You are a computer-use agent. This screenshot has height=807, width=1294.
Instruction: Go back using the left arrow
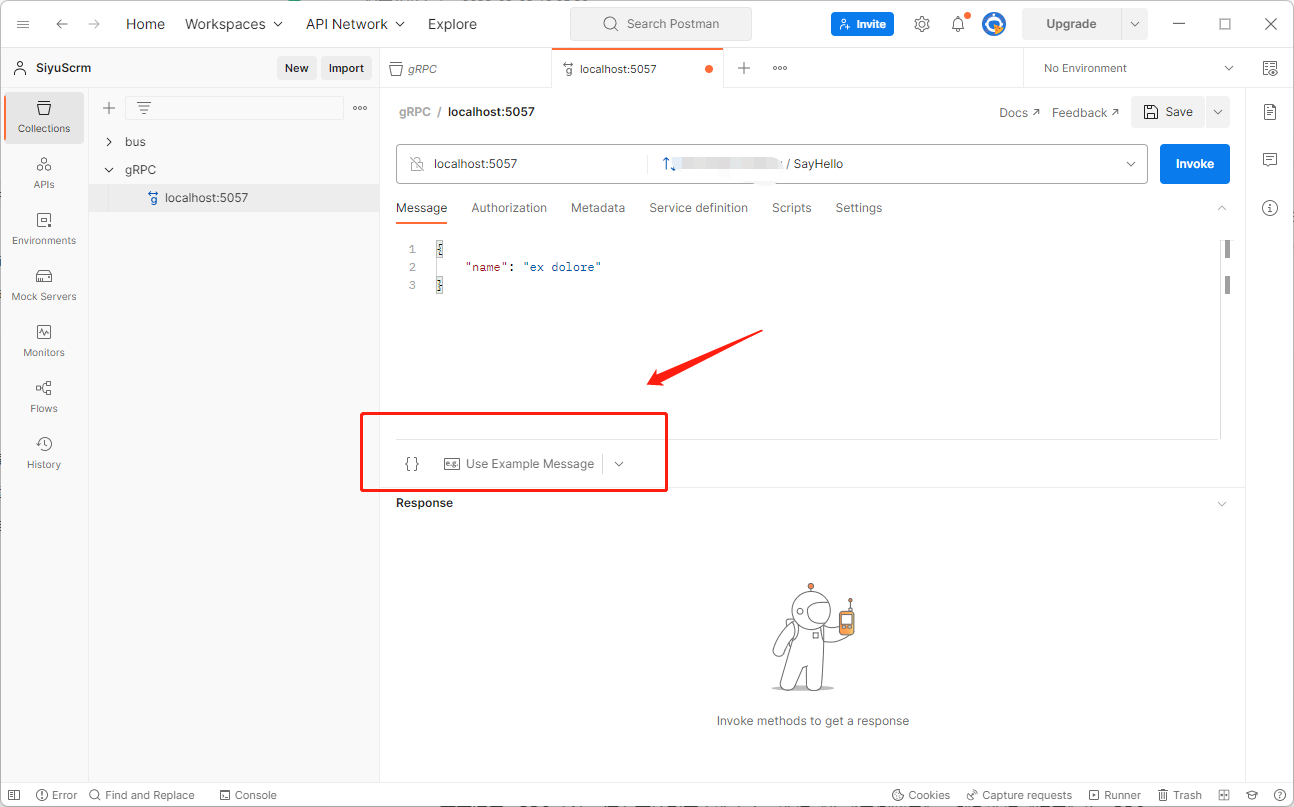[62, 24]
